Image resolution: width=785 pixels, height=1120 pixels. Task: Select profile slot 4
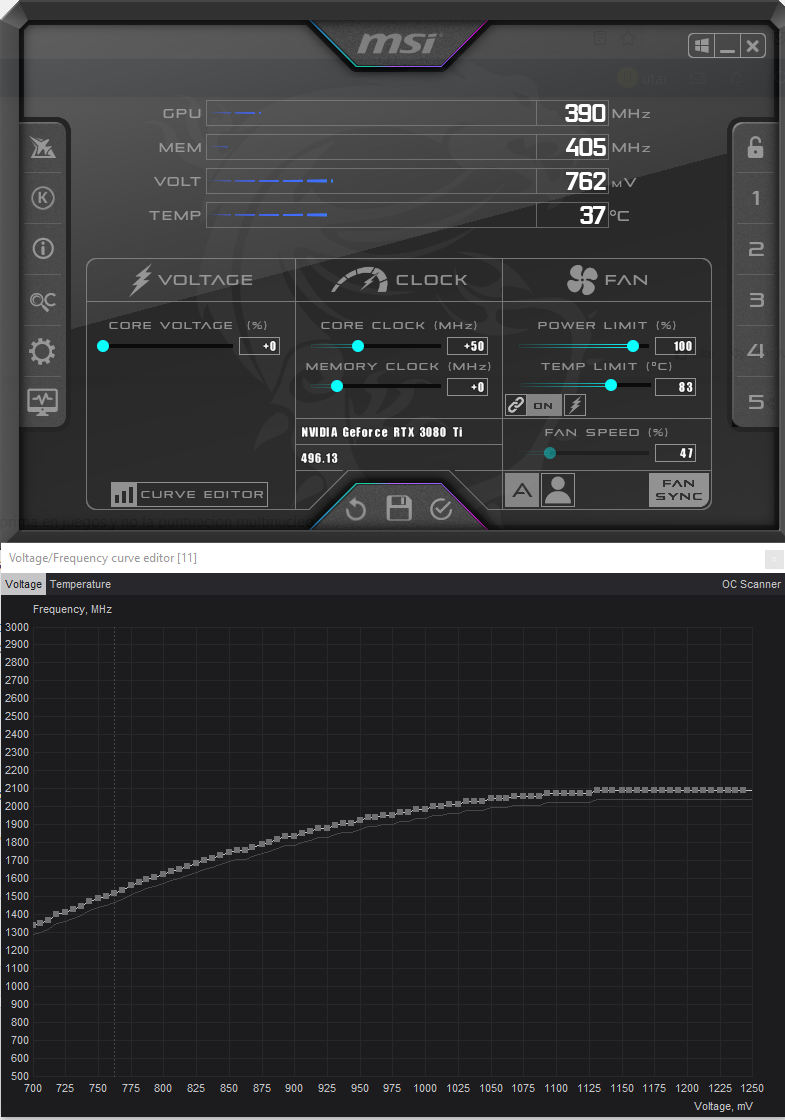(x=756, y=351)
